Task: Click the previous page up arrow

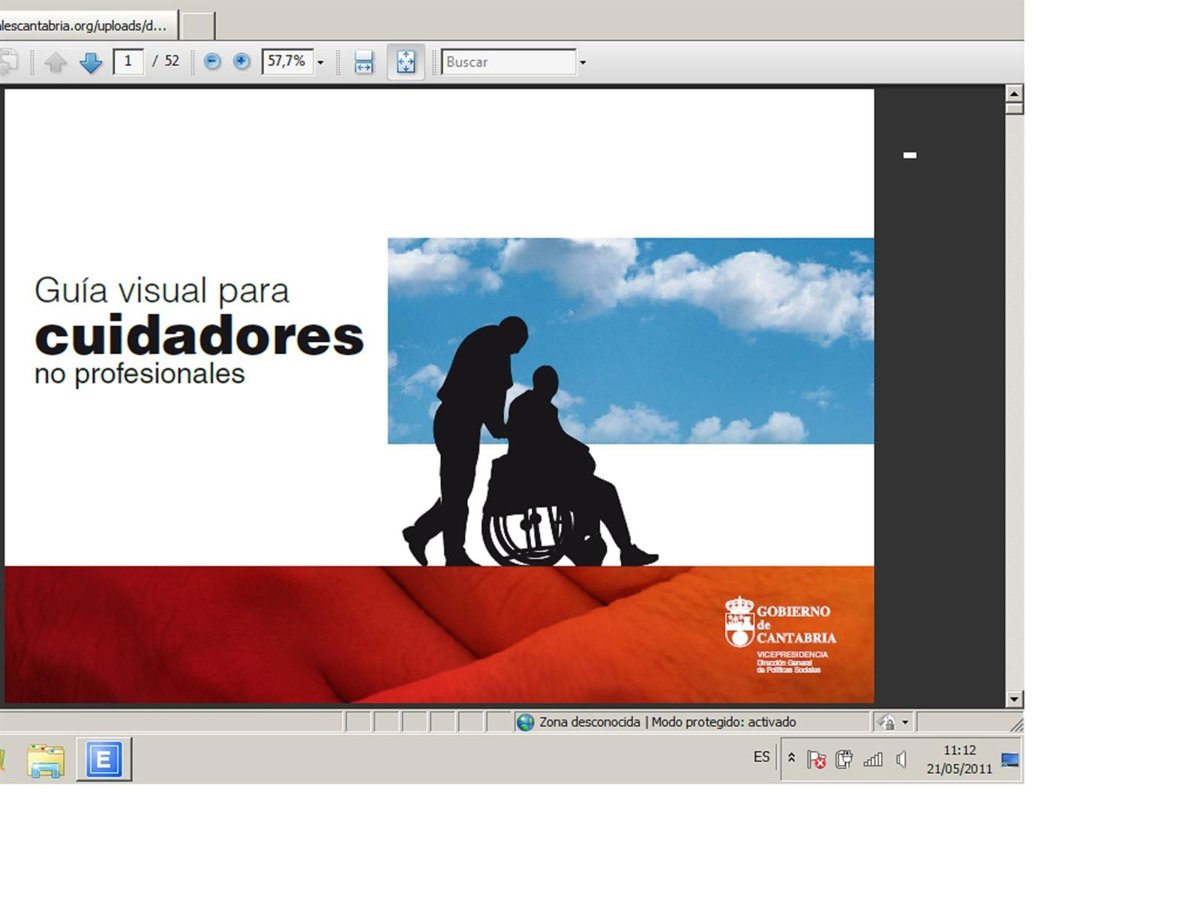Action: (x=56, y=62)
